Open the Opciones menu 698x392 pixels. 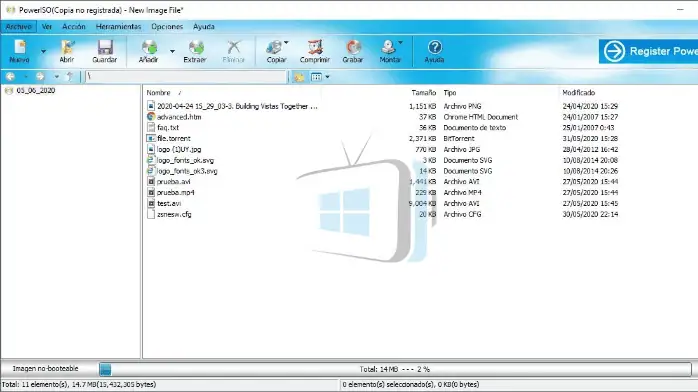pos(167,27)
